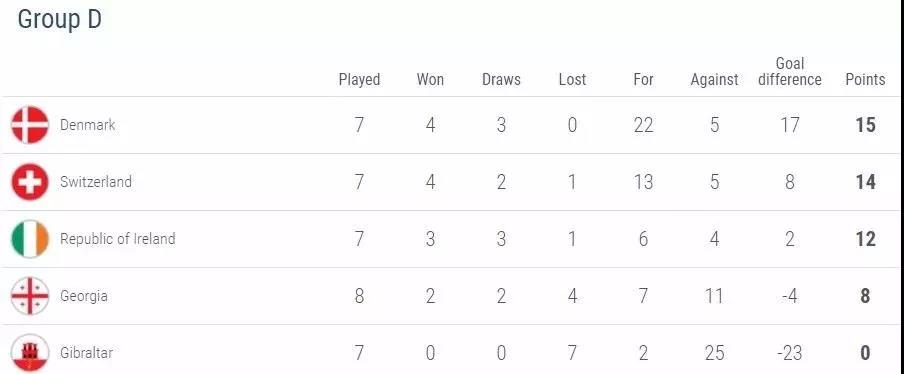The height and width of the screenshot is (374, 904).
Task: Open the Switzerland team link
Action: click(x=96, y=182)
